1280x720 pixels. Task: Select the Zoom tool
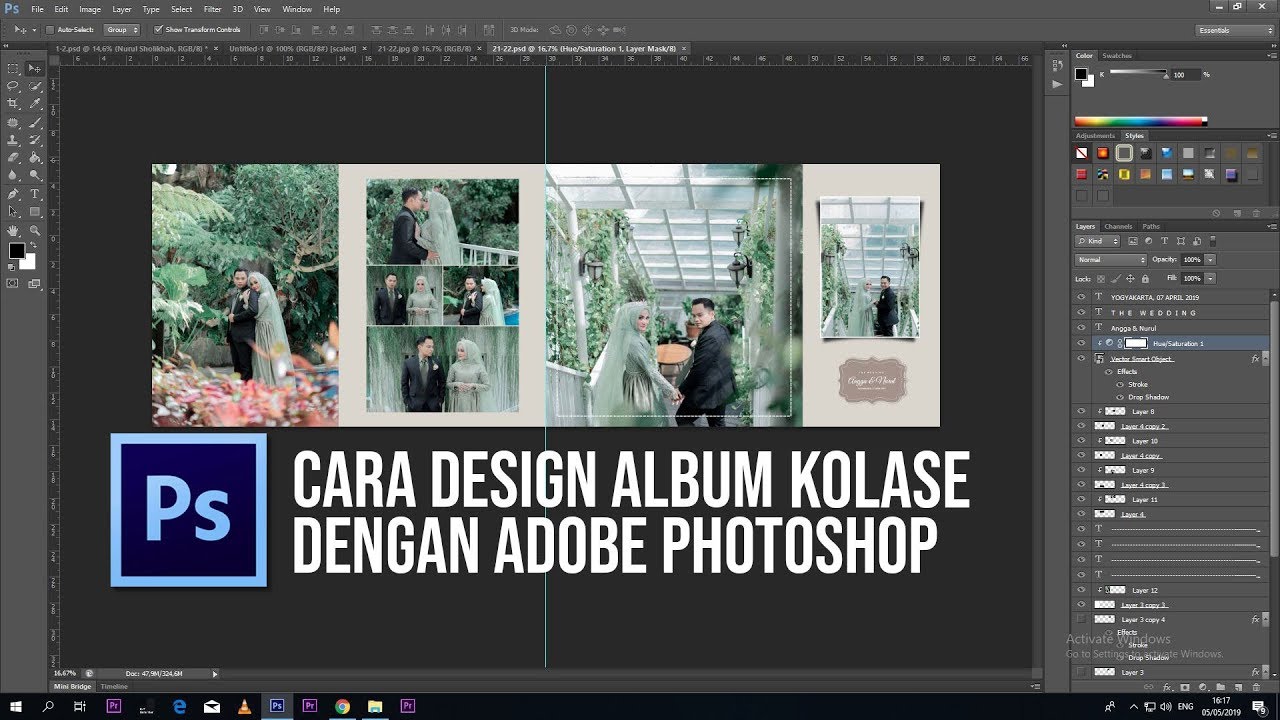(35, 230)
